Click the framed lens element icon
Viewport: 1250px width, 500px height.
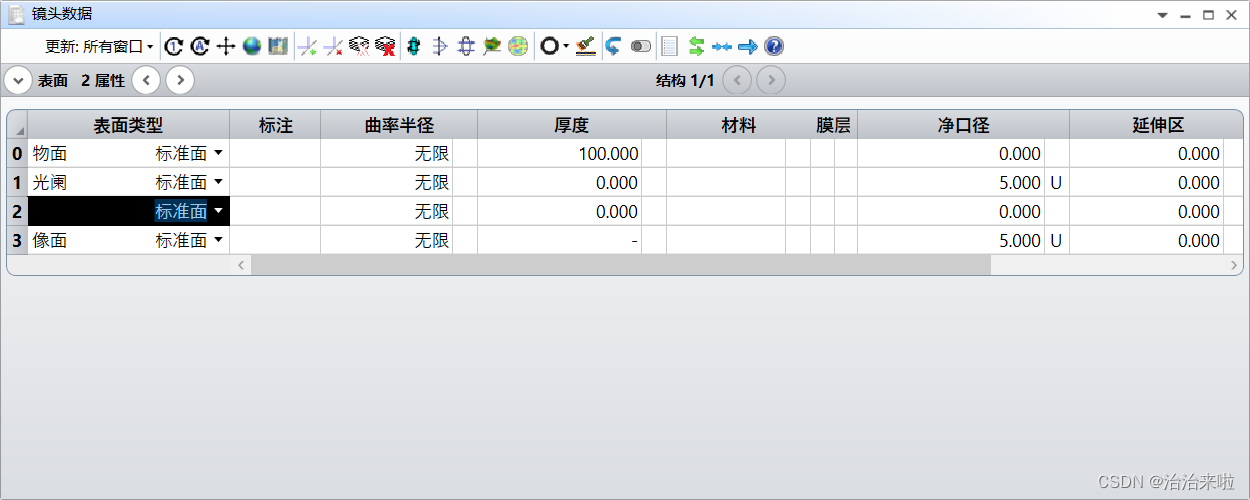coord(466,46)
